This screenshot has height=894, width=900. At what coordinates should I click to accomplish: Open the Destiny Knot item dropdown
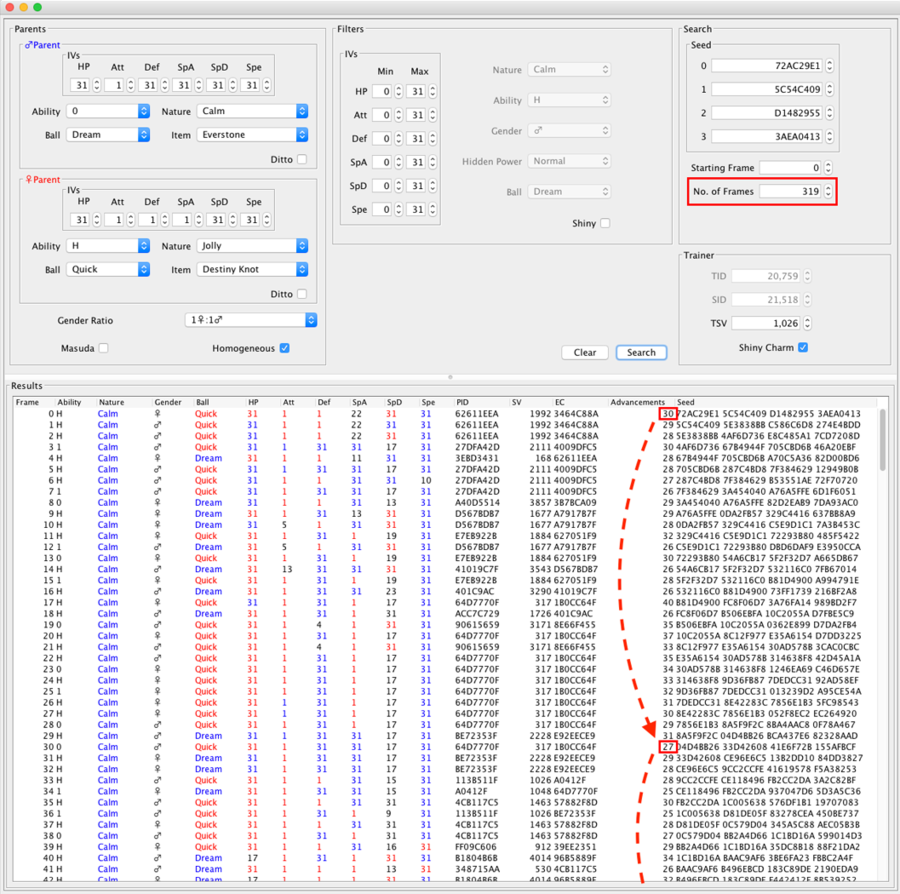point(252,269)
